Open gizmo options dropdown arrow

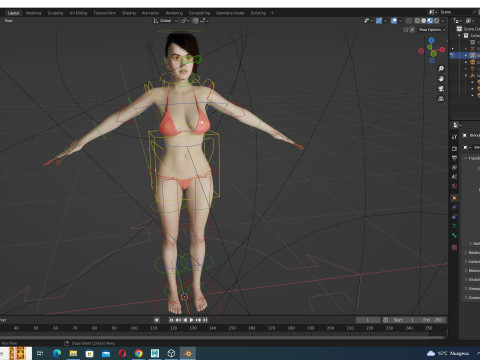pos(385,21)
